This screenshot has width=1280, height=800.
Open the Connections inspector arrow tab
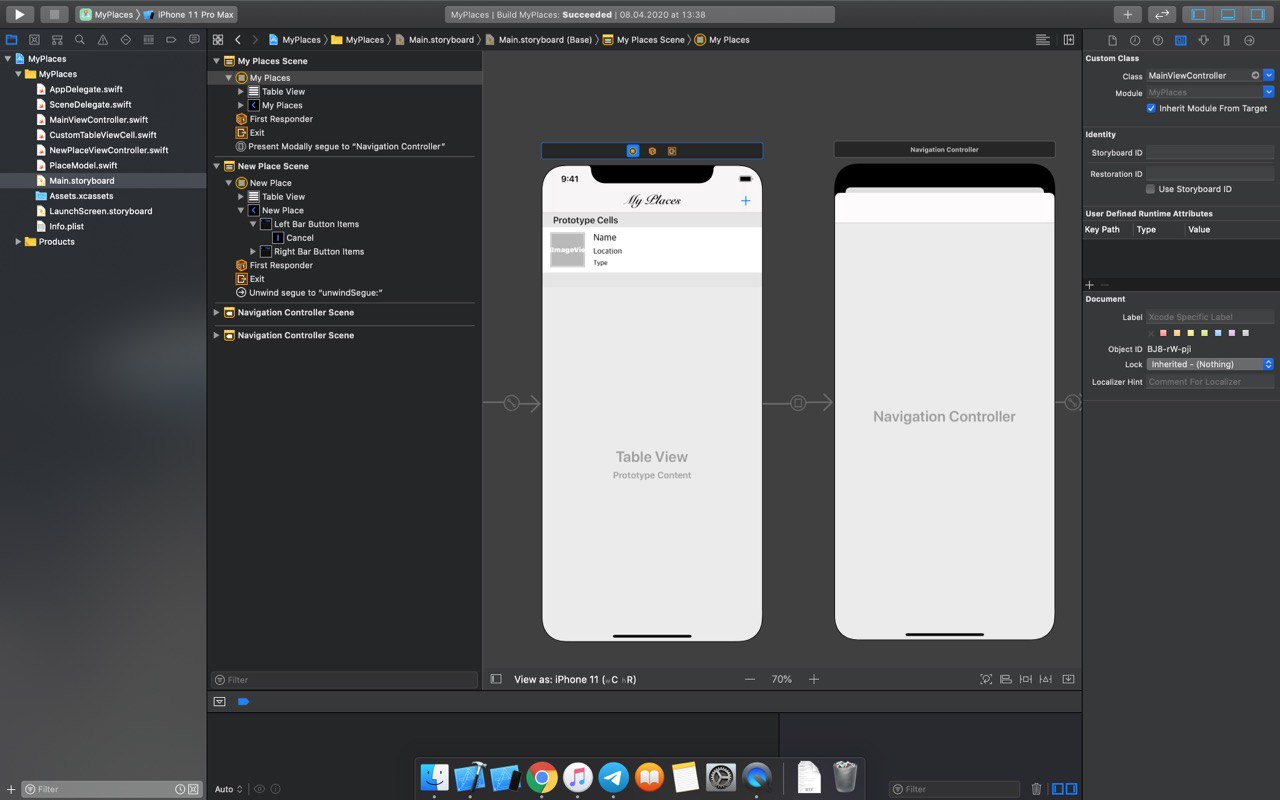point(1249,40)
